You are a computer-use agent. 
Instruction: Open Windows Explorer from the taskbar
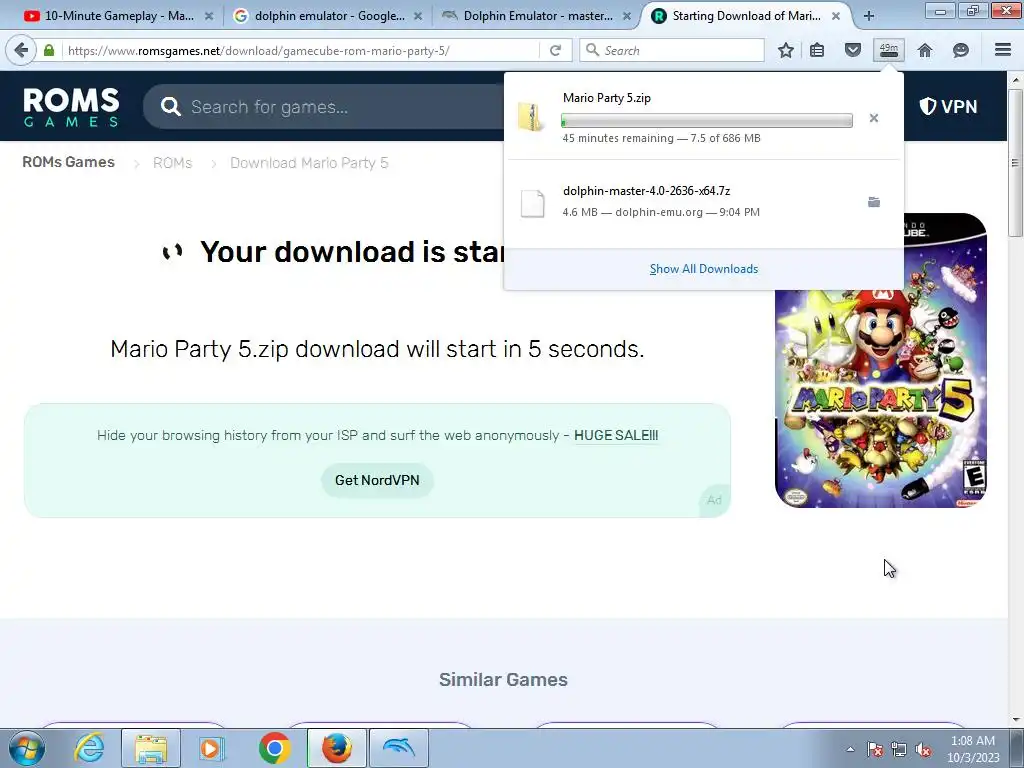tap(151, 748)
